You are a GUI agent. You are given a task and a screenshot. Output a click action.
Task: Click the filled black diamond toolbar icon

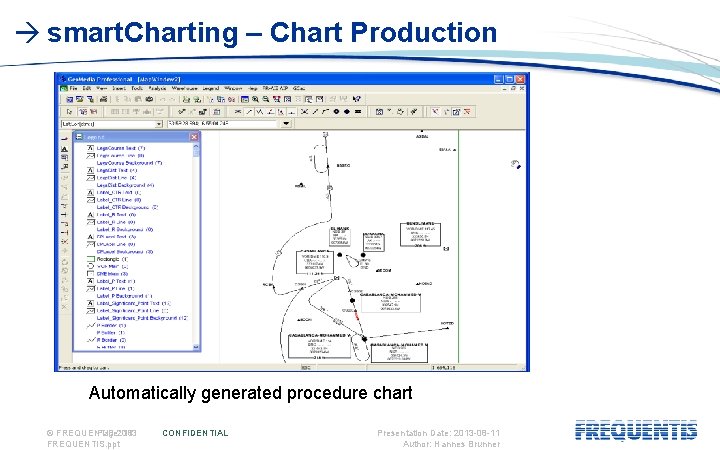347,112
